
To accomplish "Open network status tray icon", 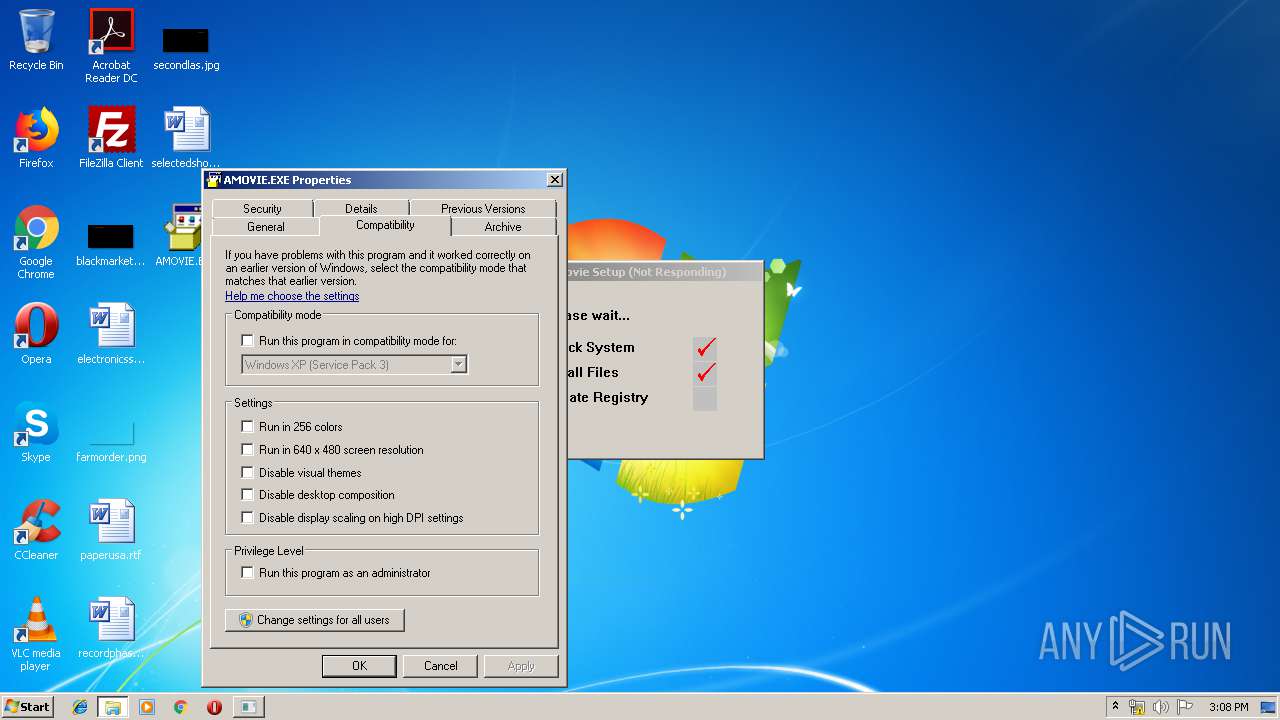I will click(x=1137, y=707).
